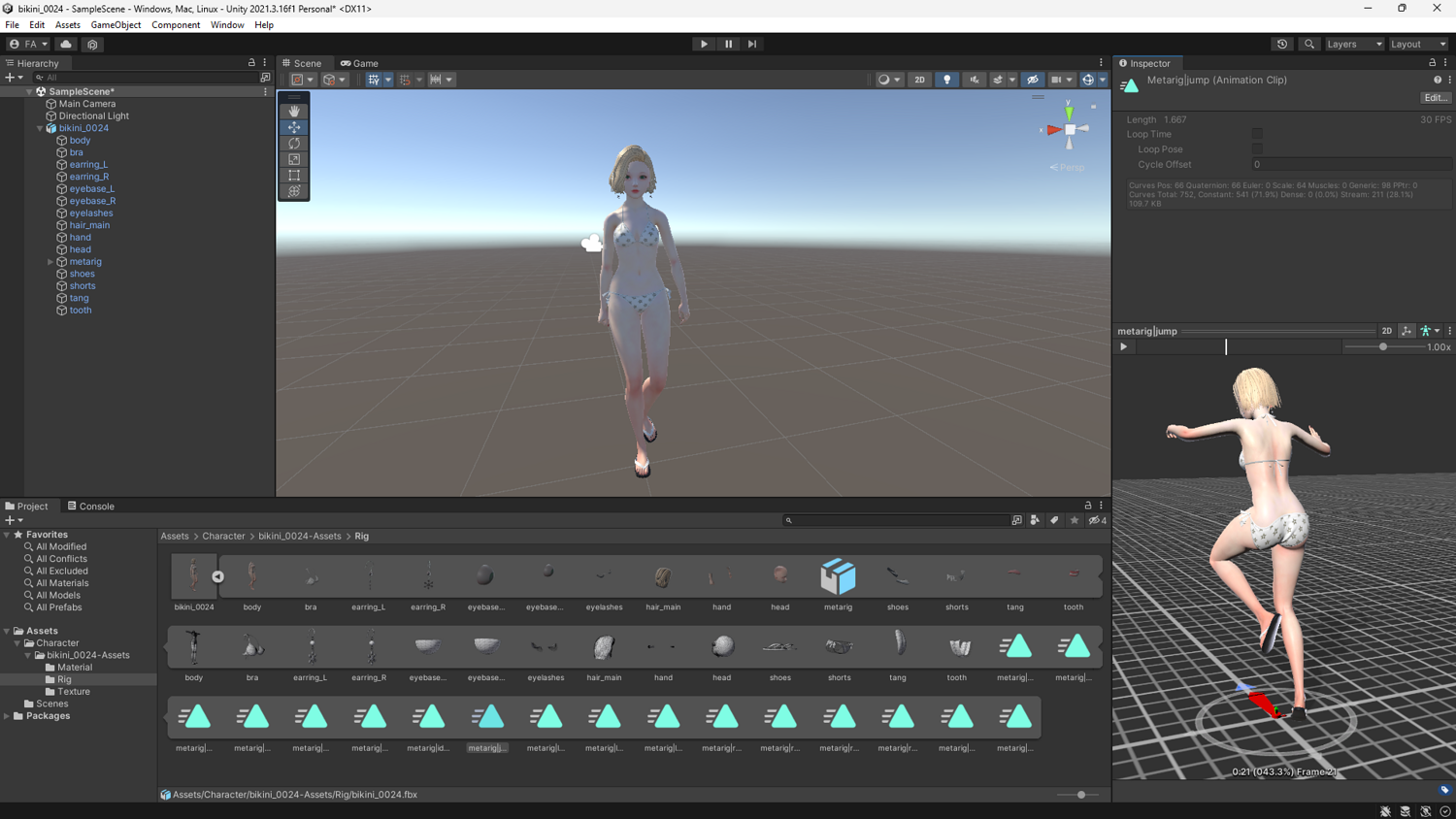Select the Rotate tool

coord(294,143)
